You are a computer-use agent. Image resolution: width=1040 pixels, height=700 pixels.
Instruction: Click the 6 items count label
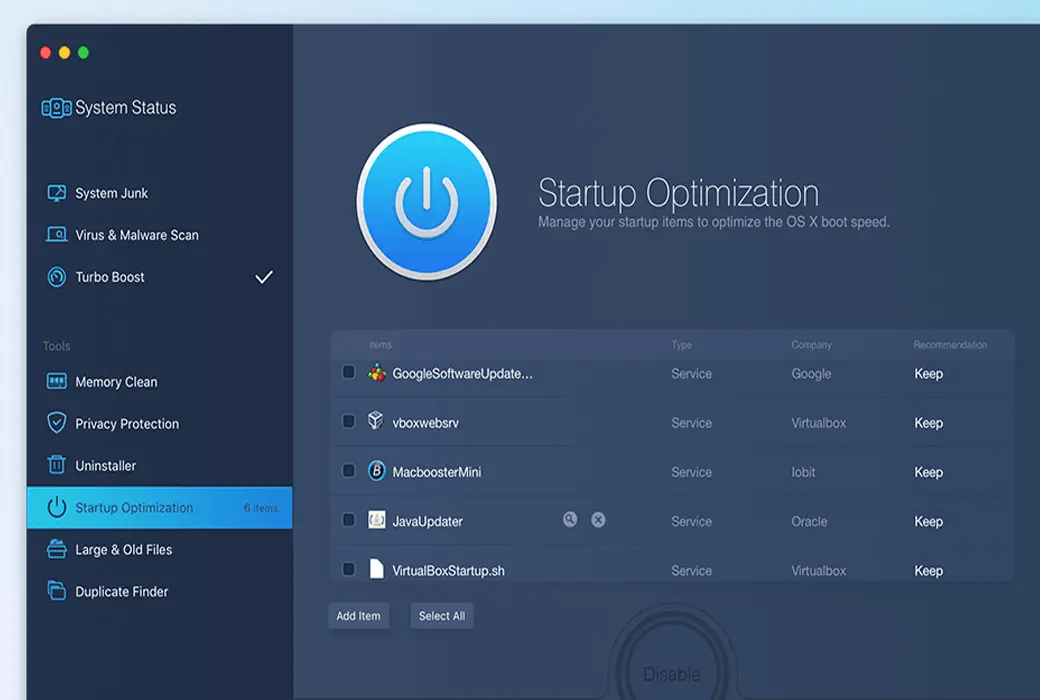pos(261,508)
